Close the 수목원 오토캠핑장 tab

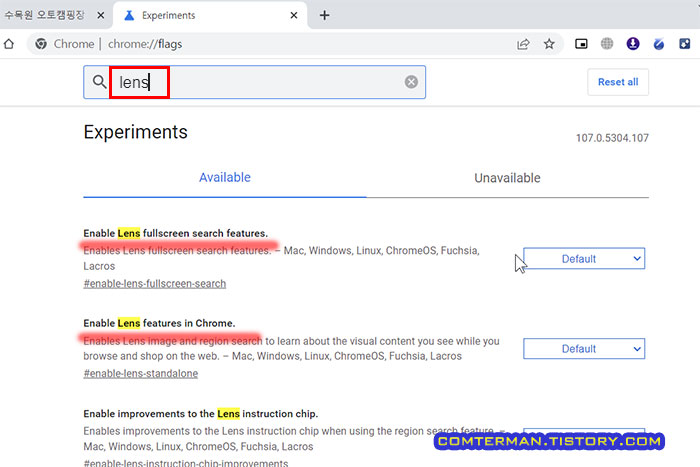(101, 15)
